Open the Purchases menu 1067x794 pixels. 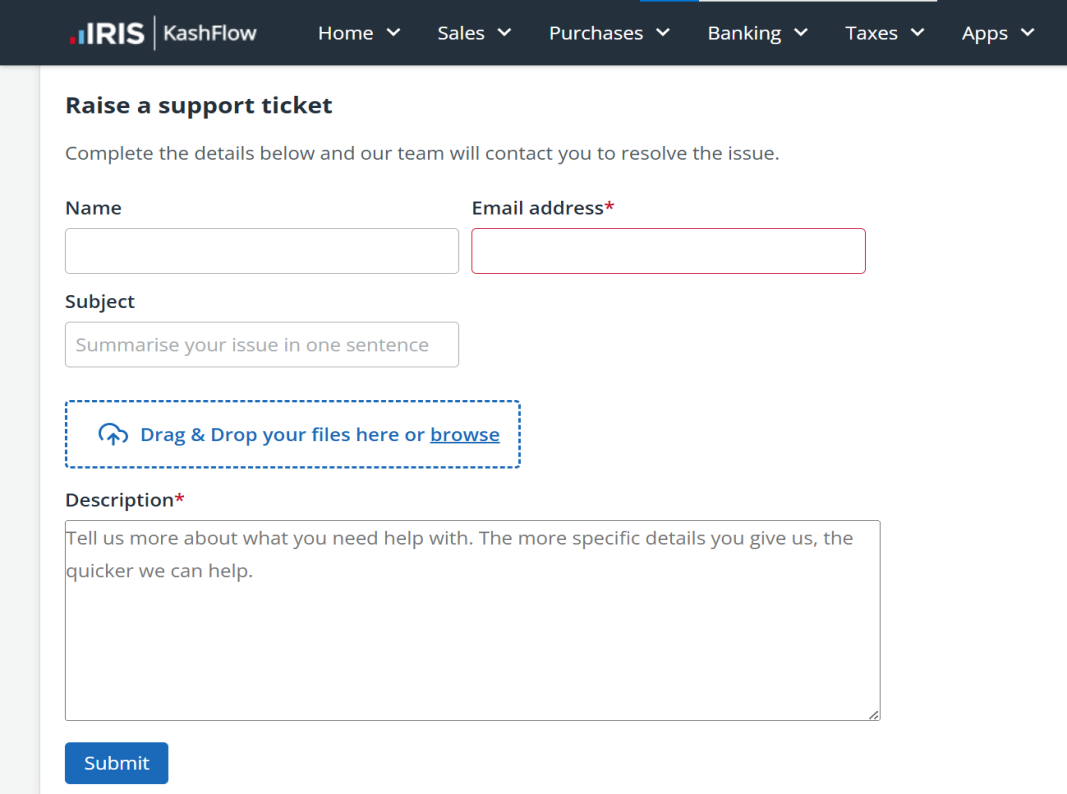coord(596,33)
